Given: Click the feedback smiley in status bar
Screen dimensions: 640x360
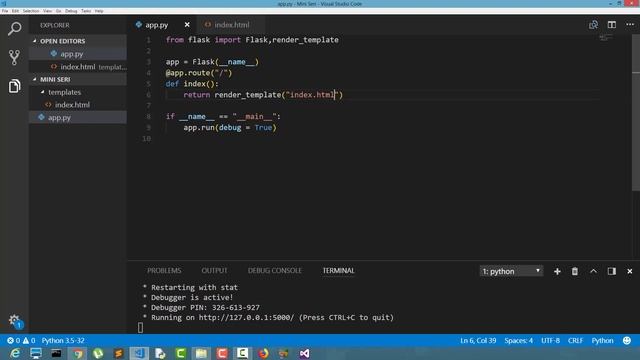Looking at the screenshot, I should (627, 340).
